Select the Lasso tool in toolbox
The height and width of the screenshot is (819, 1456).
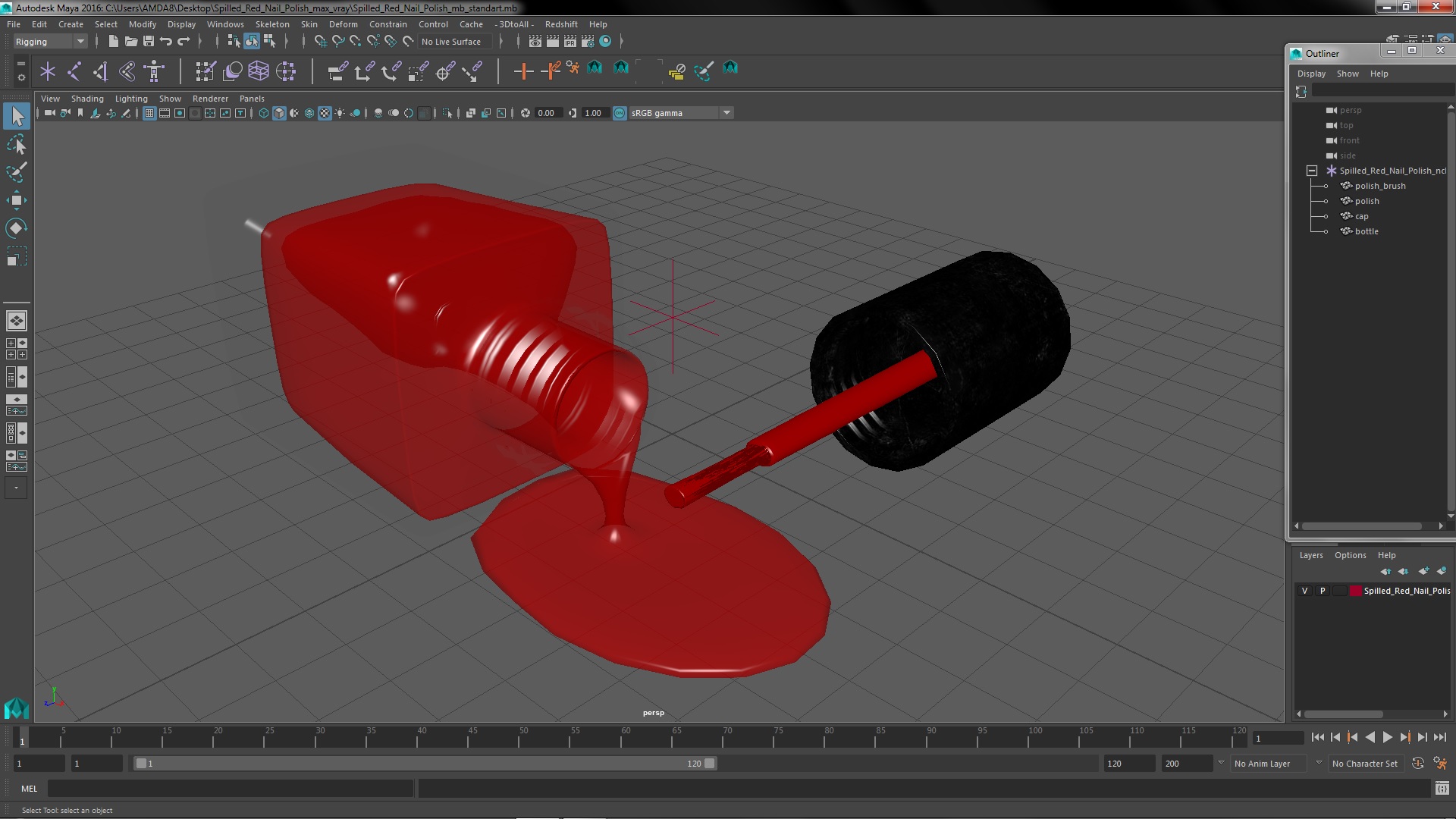click(x=16, y=144)
